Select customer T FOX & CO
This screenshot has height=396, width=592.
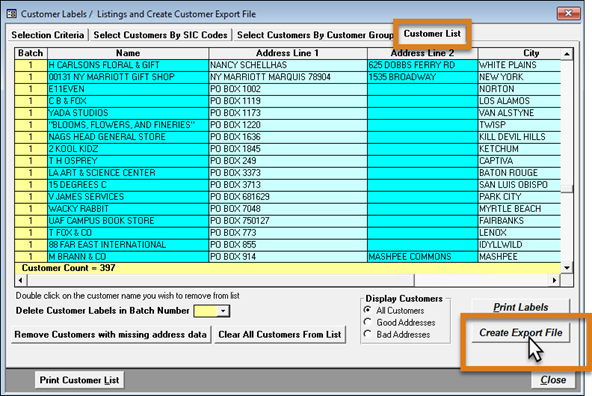(x=128, y=233)
